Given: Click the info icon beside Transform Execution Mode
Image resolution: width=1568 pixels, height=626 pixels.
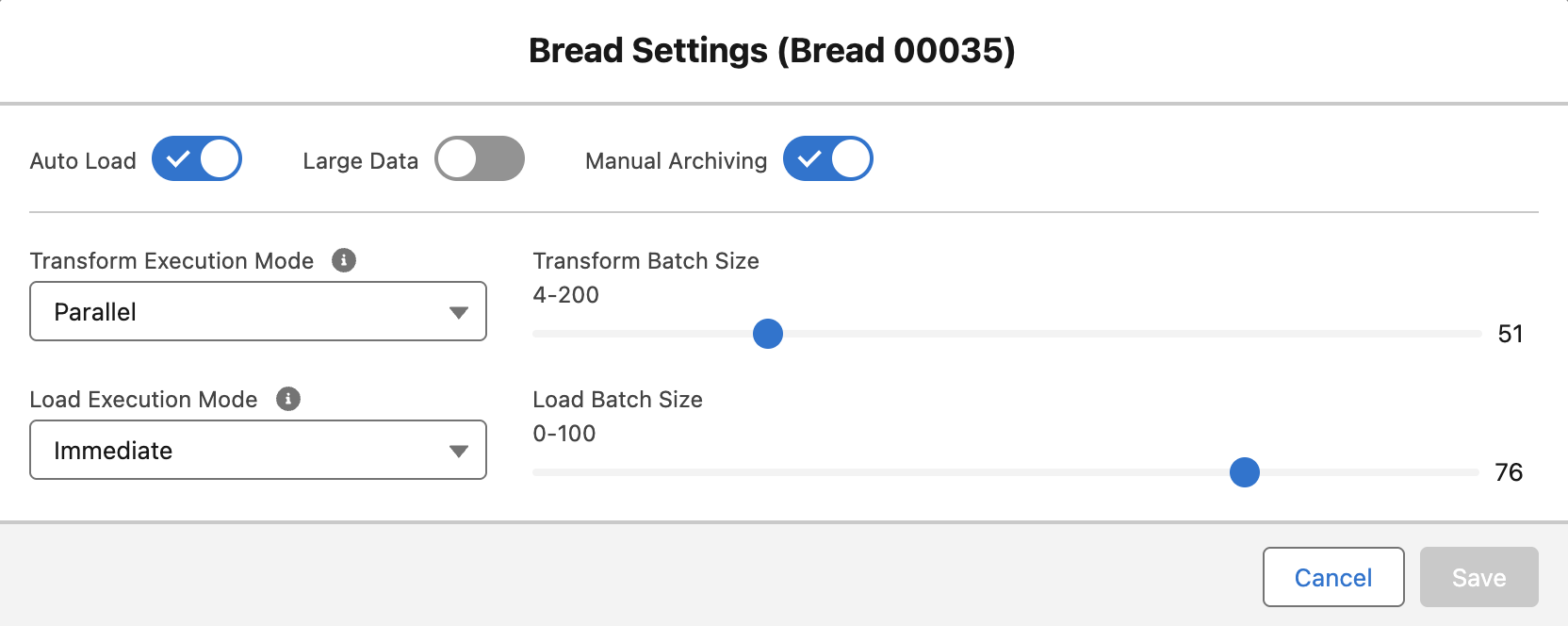Looking at the screenshot, I should [345, 260].
